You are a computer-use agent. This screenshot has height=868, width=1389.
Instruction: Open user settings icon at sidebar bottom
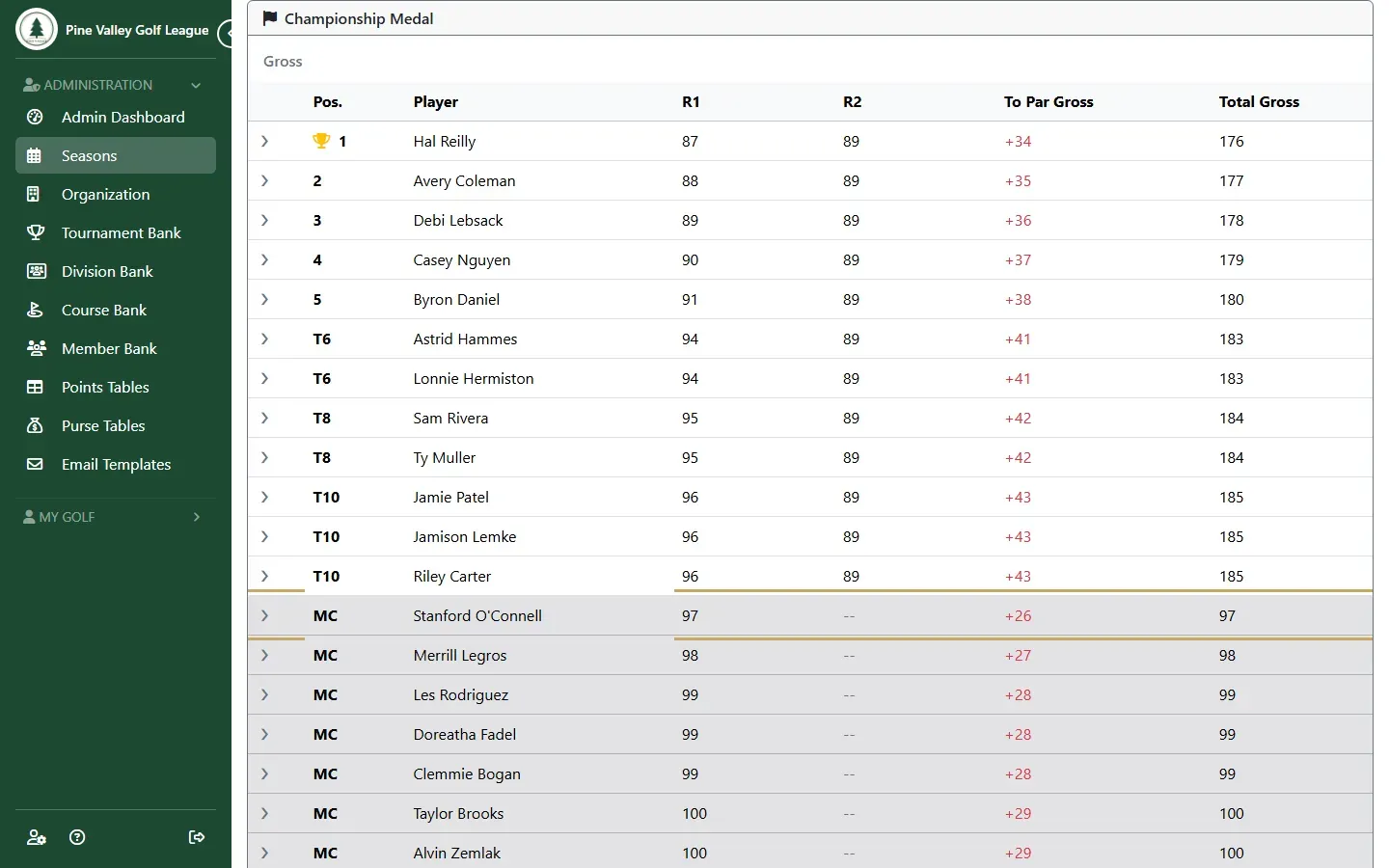(36, 837)
